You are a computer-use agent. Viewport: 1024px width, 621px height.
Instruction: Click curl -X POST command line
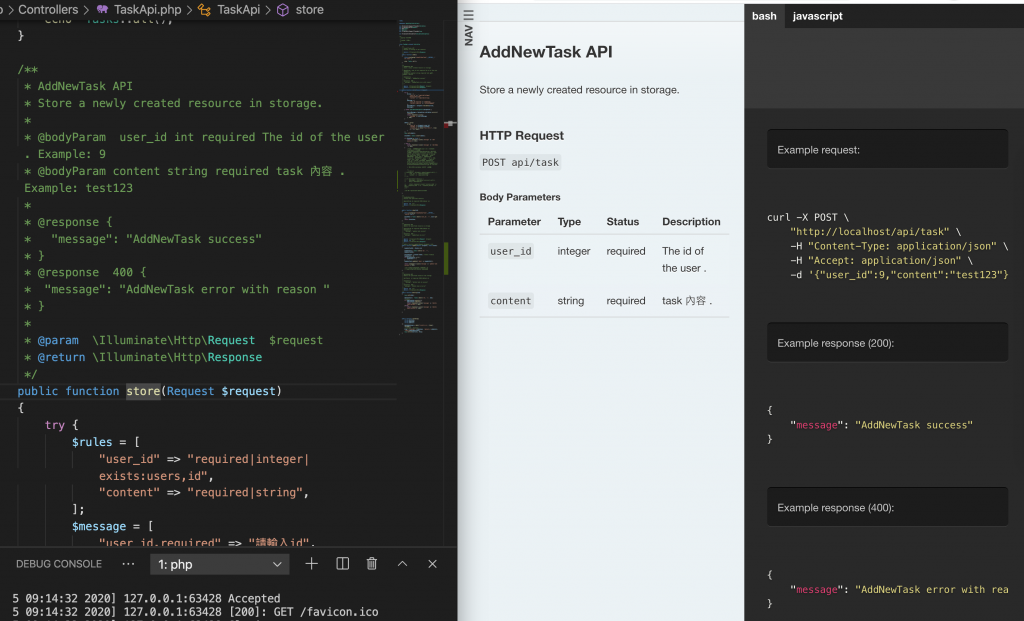pyautogui.click(x=808, y=217)
